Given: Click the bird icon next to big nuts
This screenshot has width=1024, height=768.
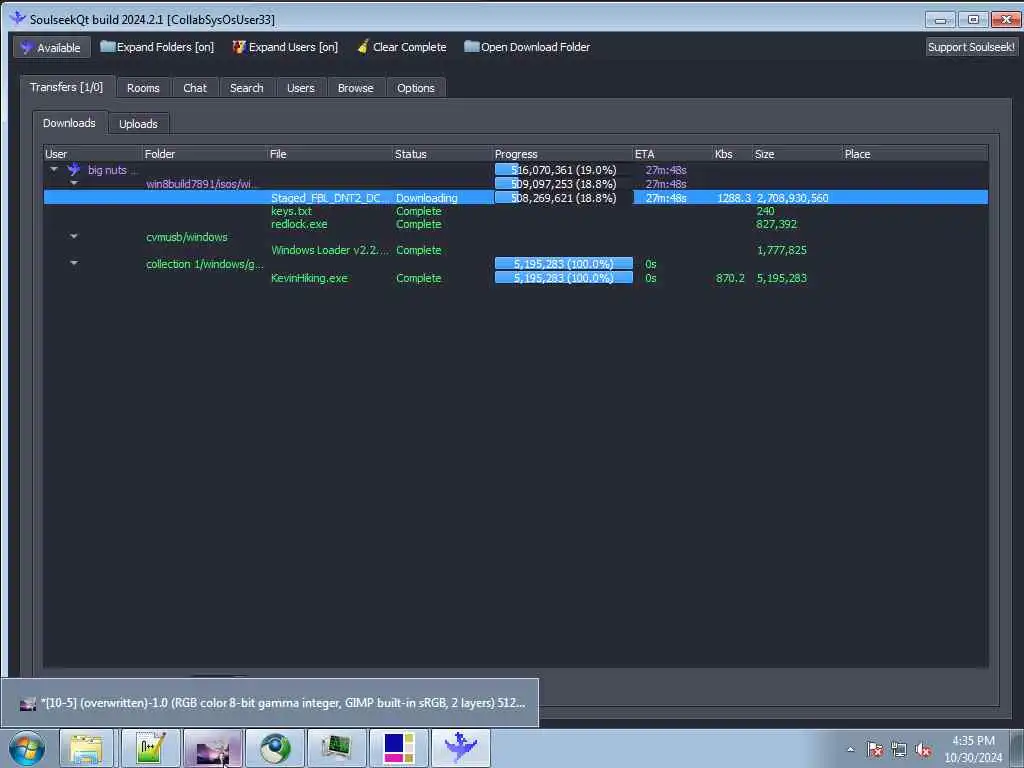Looking at the screenshot, I should click(x=74, y=170).
